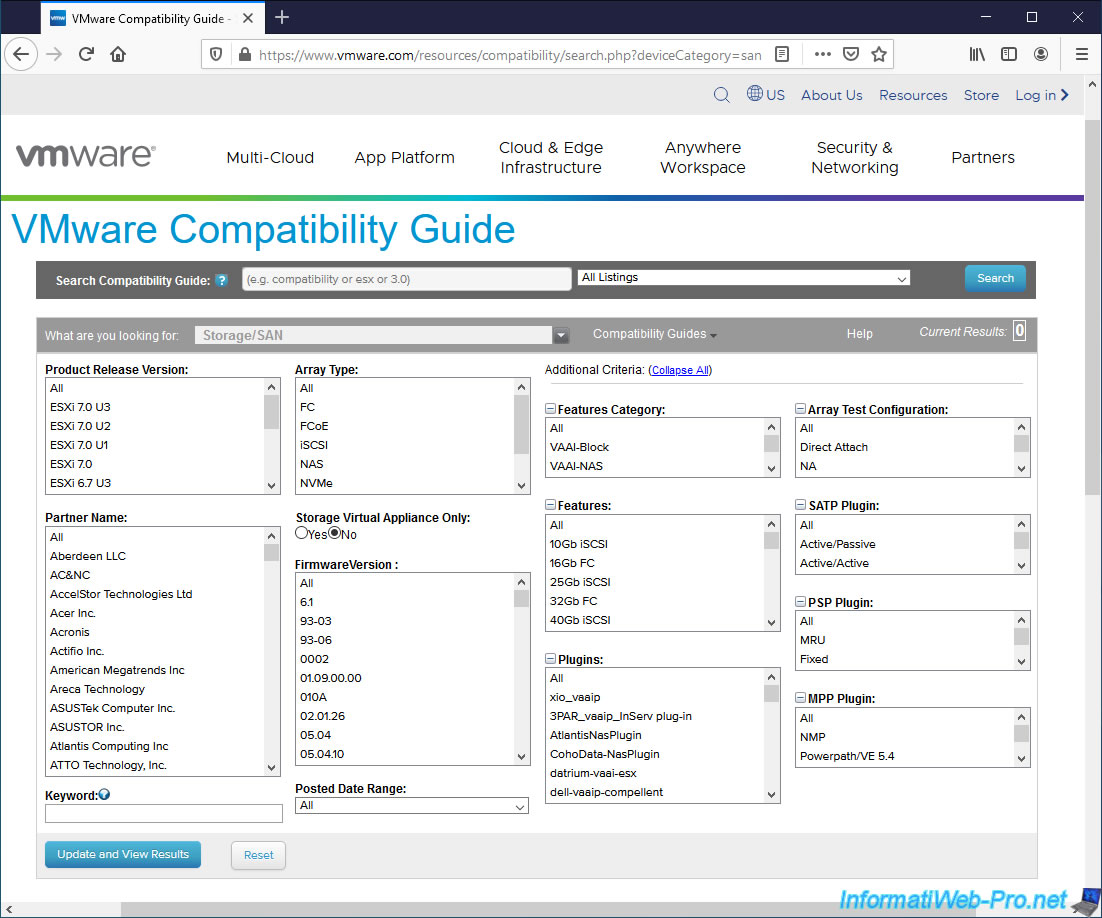Click the Update and View Results button
1102x918 pixels.
(123, 854)
